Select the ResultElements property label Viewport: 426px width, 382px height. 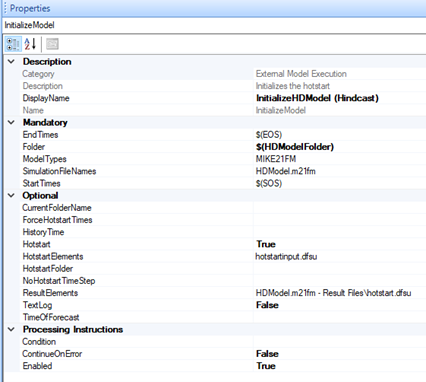point(50,293)
